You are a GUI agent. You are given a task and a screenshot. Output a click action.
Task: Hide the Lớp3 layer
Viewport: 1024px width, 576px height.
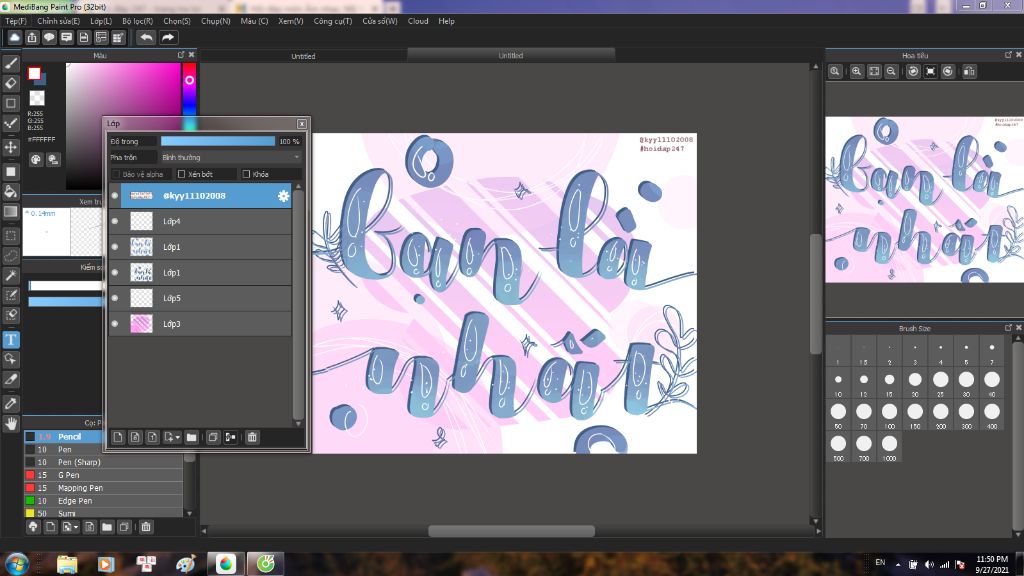(115, 324)
